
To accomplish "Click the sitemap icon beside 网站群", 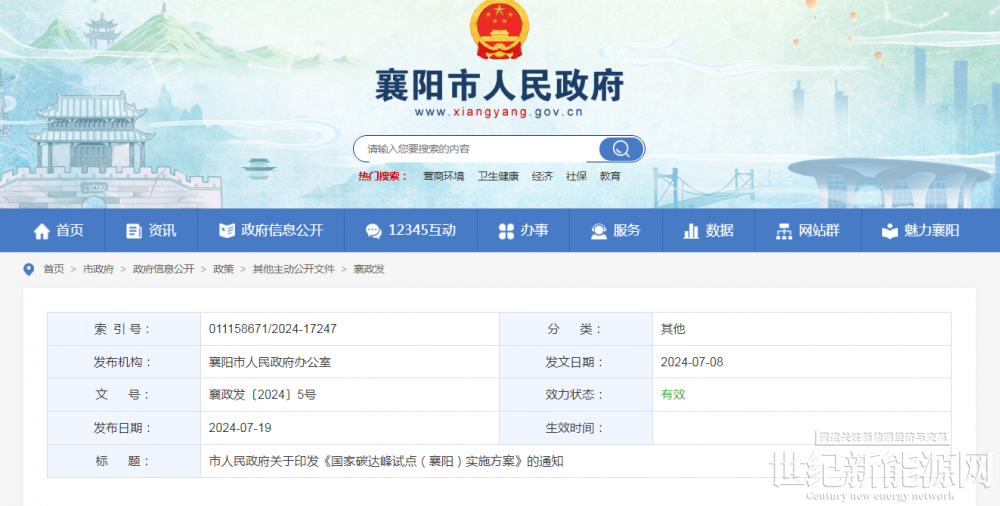I will click(x=784, y=231).
